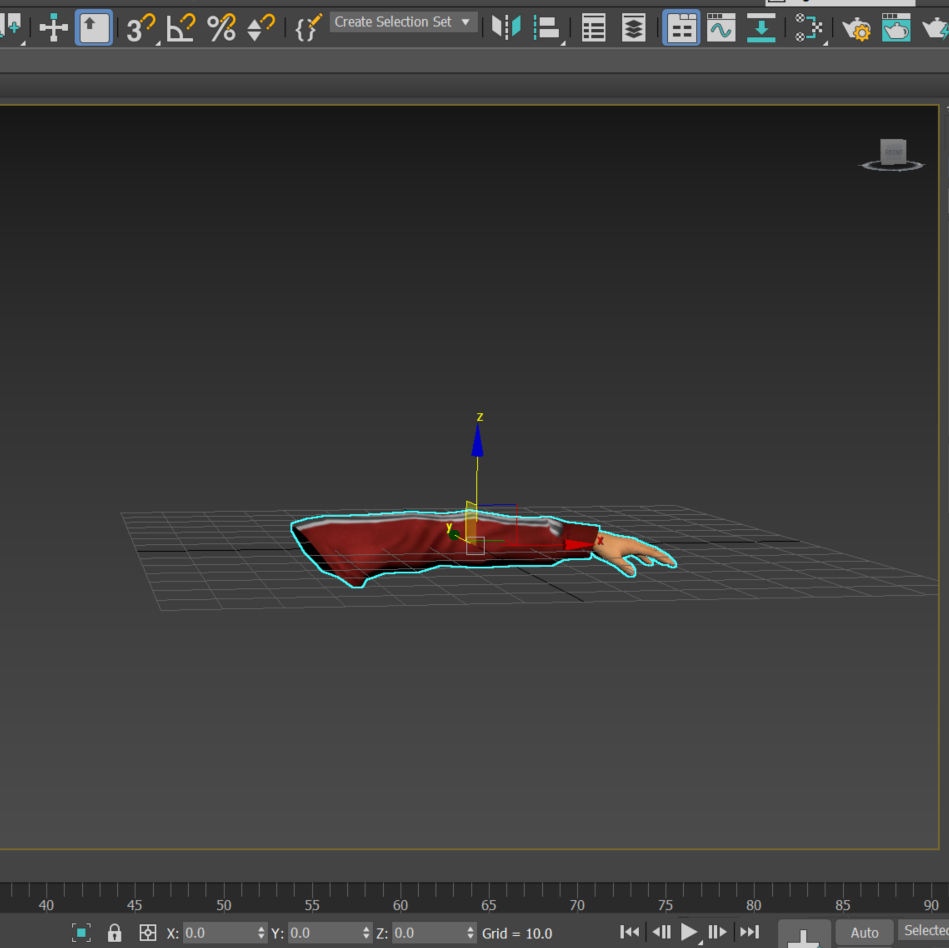This screenshot has width=949, height=948.
Task: Click the X coordinate input field
Action: tap(219, 933)
